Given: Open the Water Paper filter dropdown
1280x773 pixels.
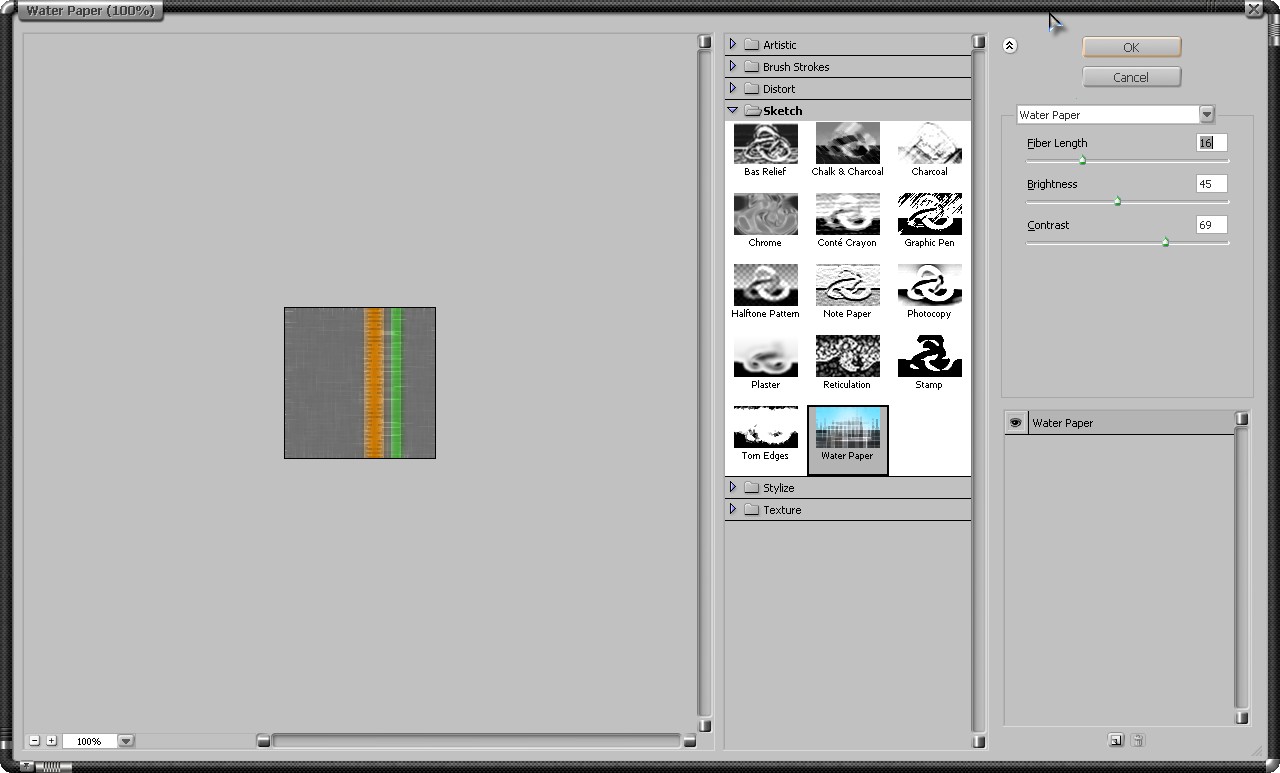Looking at the screenshot, I should click(x=1206, y=115).
